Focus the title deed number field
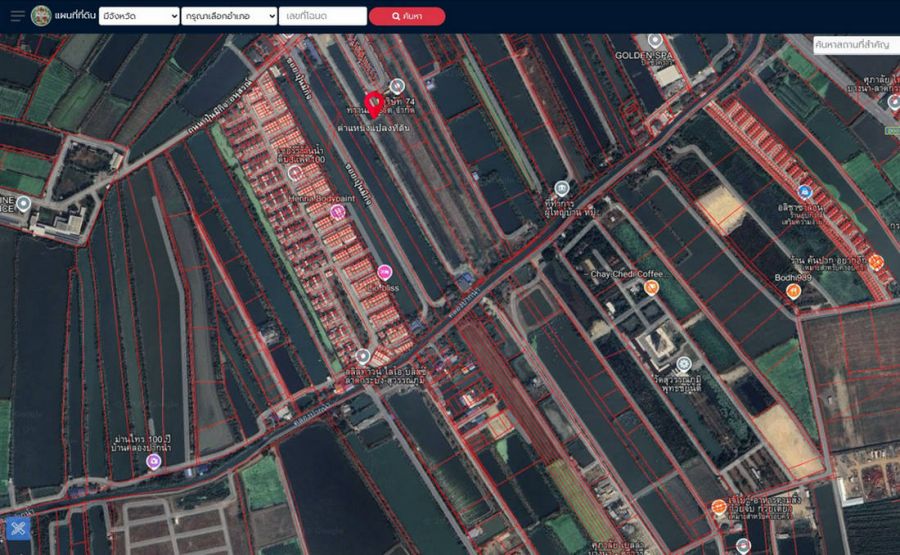 point(324,16)
